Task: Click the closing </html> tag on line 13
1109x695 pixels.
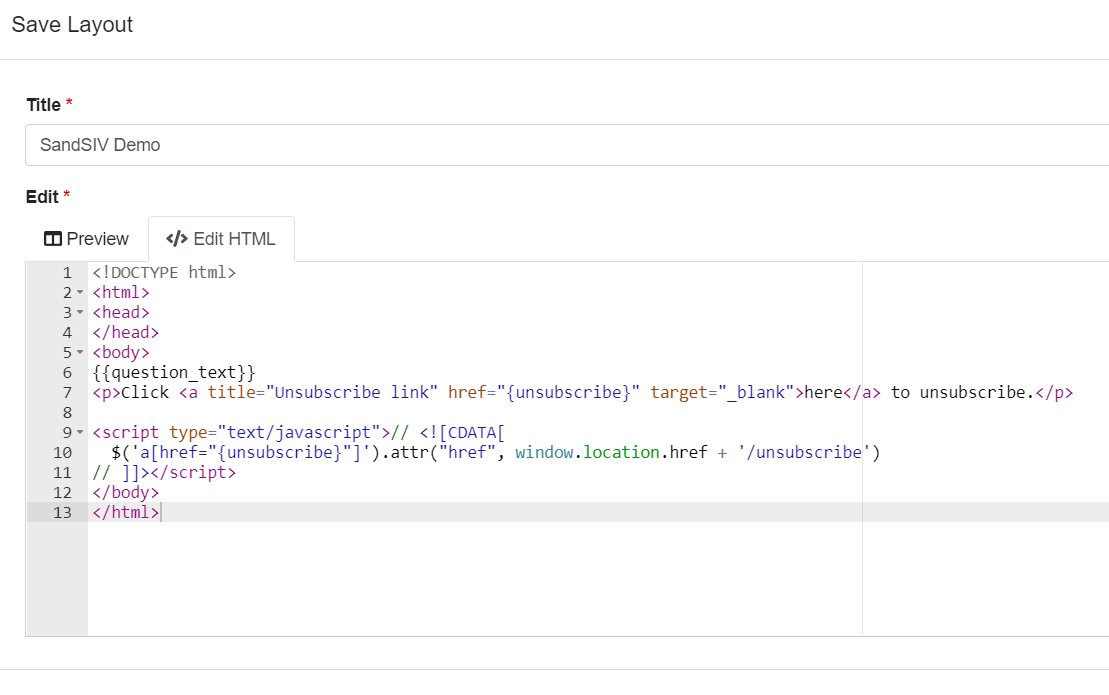Action: [x=126, y=512]
